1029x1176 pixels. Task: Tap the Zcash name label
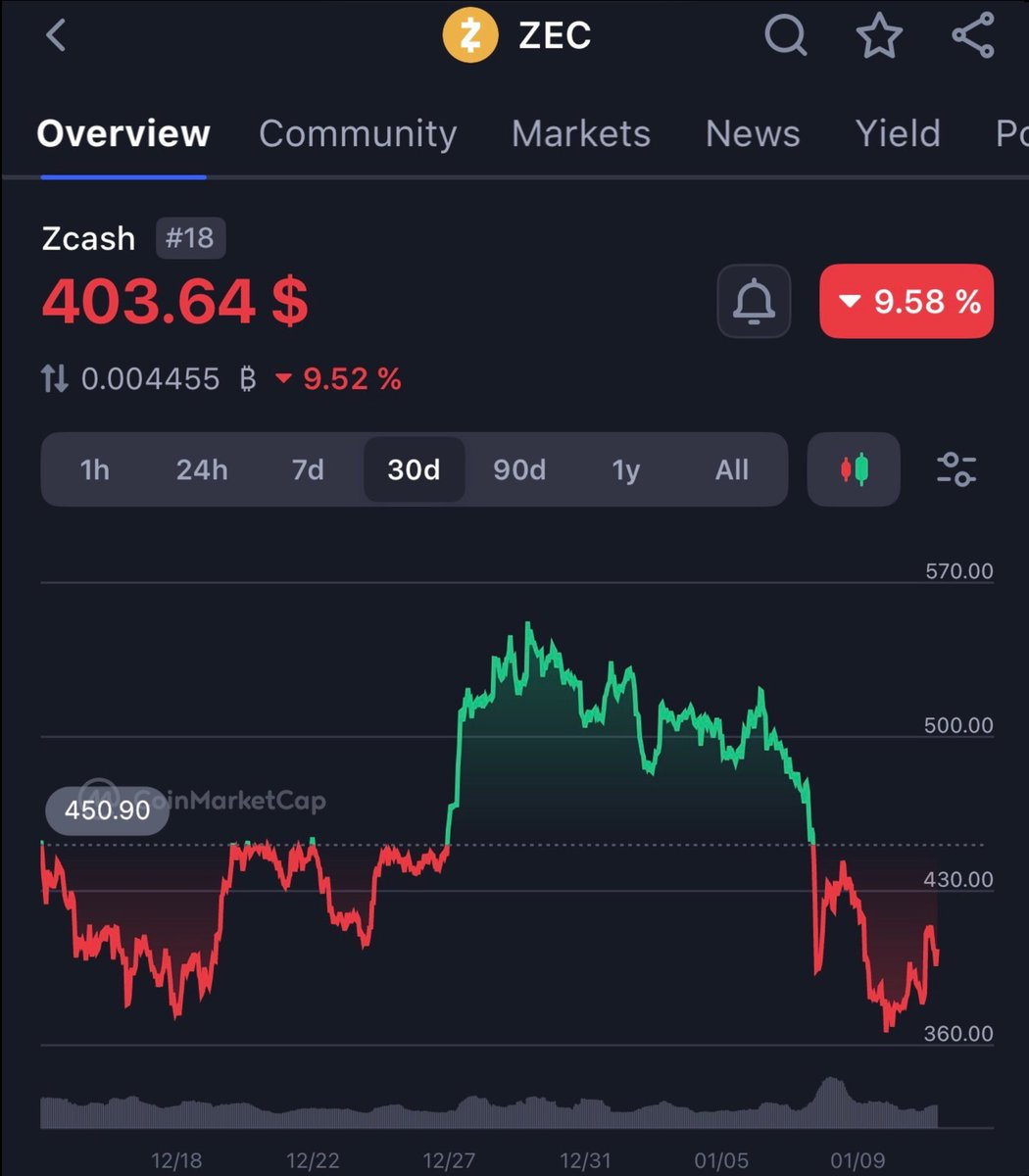[88, 238]
